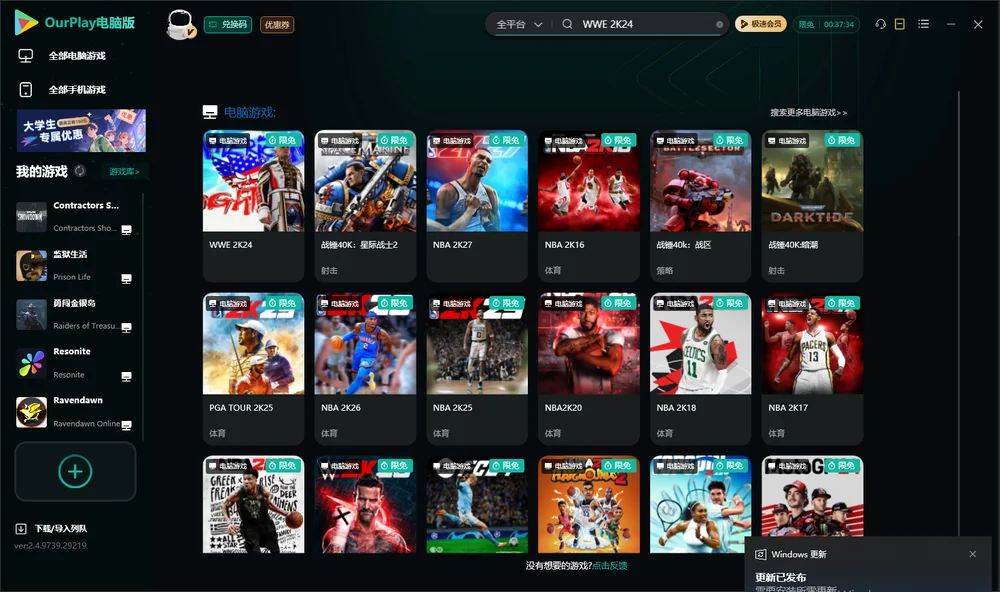Click 限免 badge on NBA 2K16 card
Image resolution: width=1000 pixels, height=592 pixels.
(619, 140)
